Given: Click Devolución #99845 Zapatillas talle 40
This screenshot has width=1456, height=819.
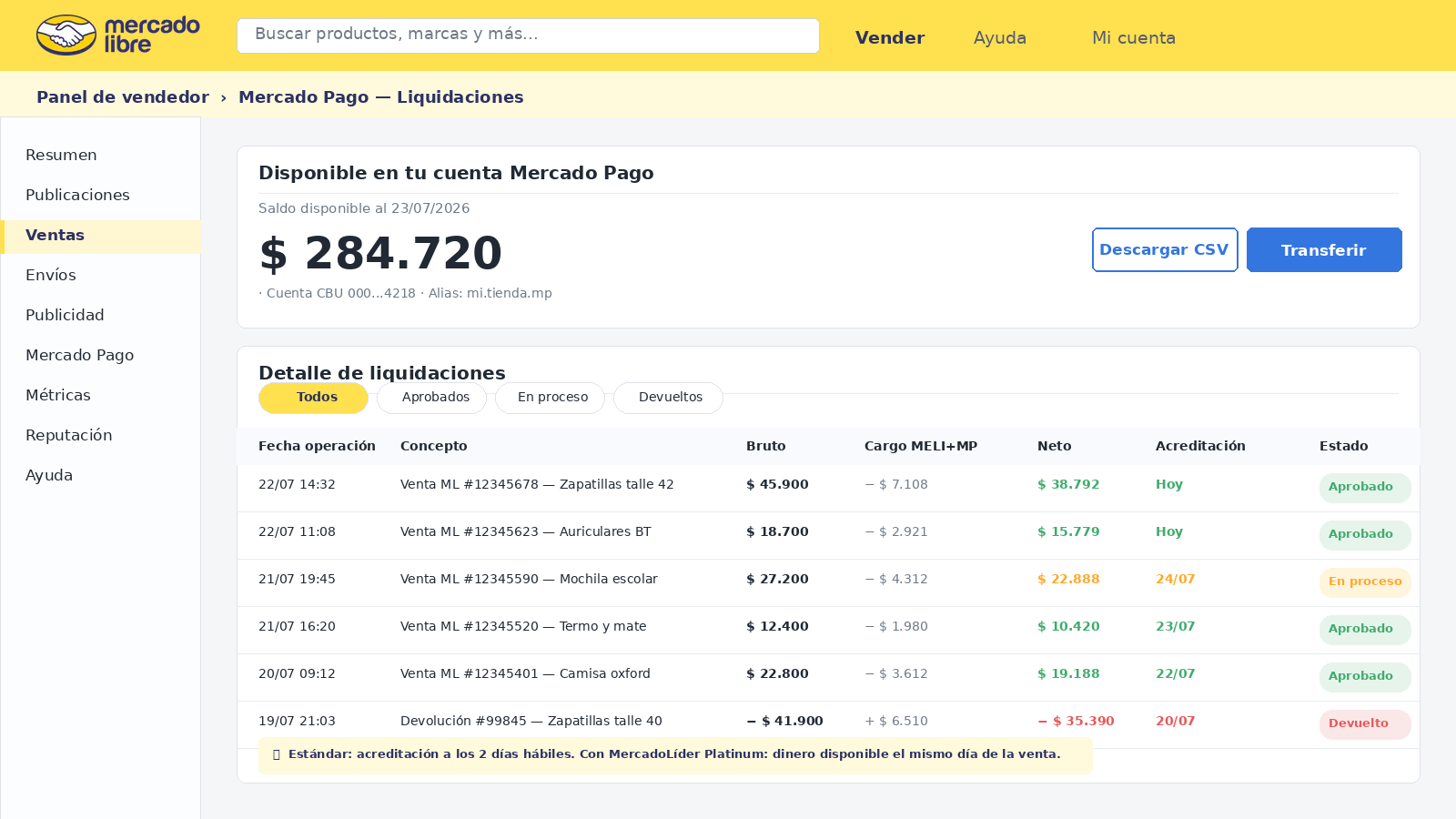Looking at the screenshot, I should tap(531, 721).
